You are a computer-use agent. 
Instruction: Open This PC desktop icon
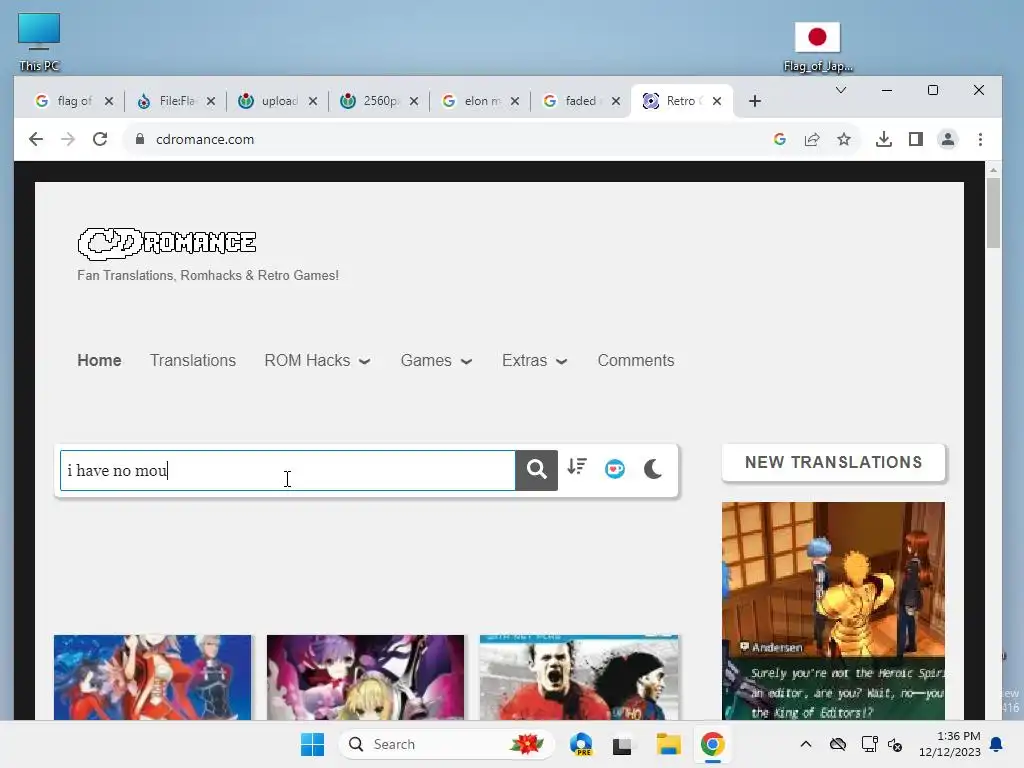[39, 42]
